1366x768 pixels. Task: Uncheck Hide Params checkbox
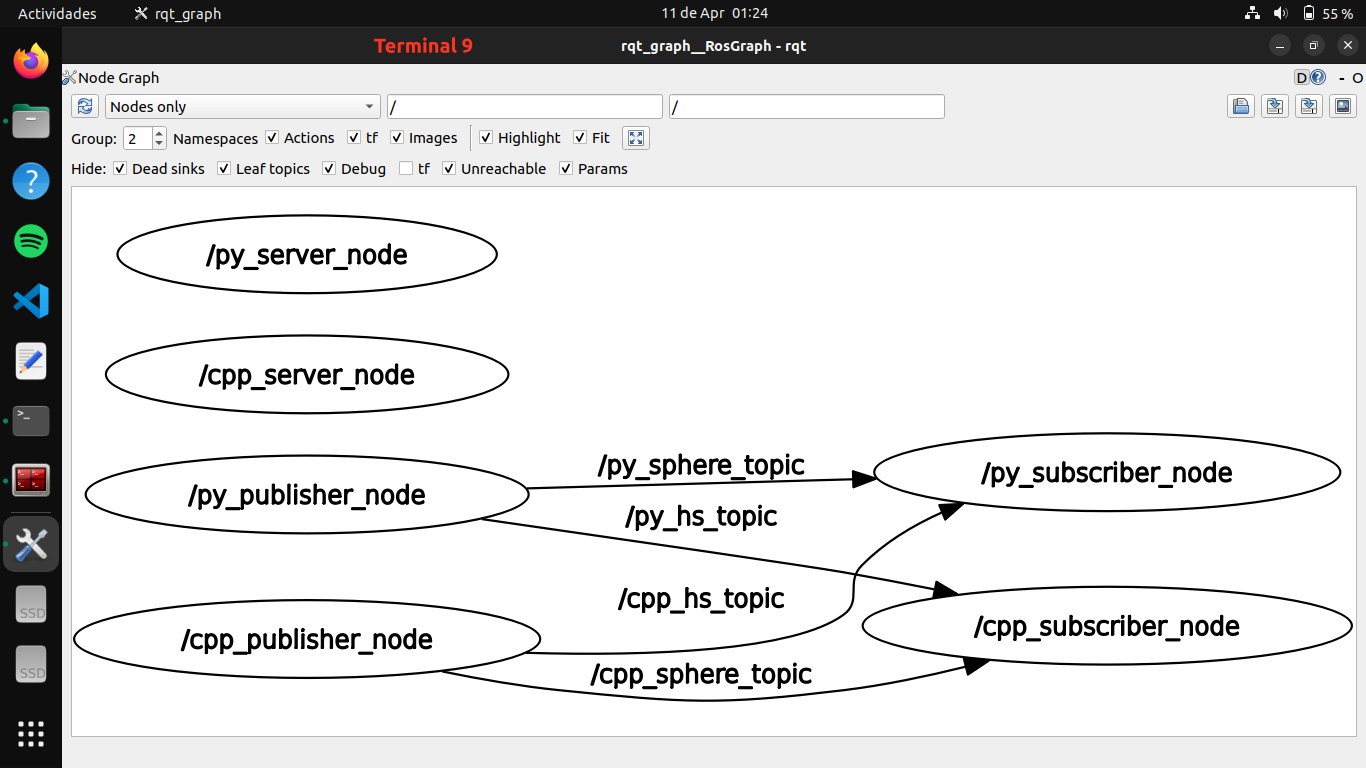[x=566, y=169]
